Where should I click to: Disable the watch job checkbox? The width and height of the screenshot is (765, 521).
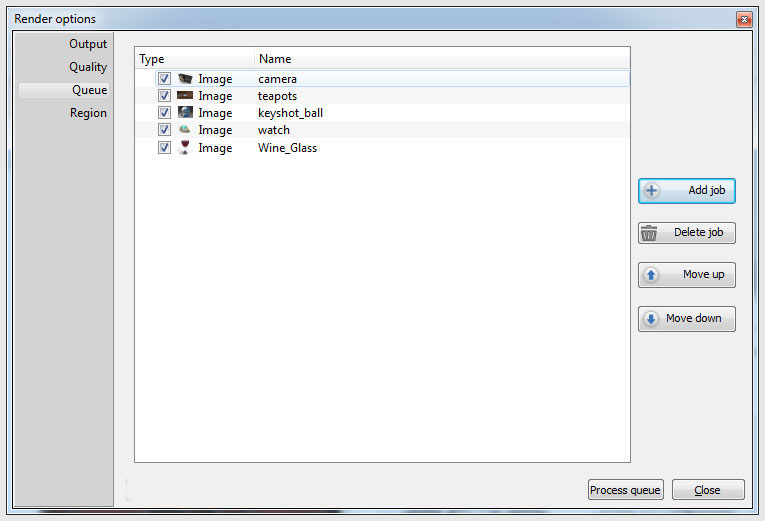click(x=164, y=130)
